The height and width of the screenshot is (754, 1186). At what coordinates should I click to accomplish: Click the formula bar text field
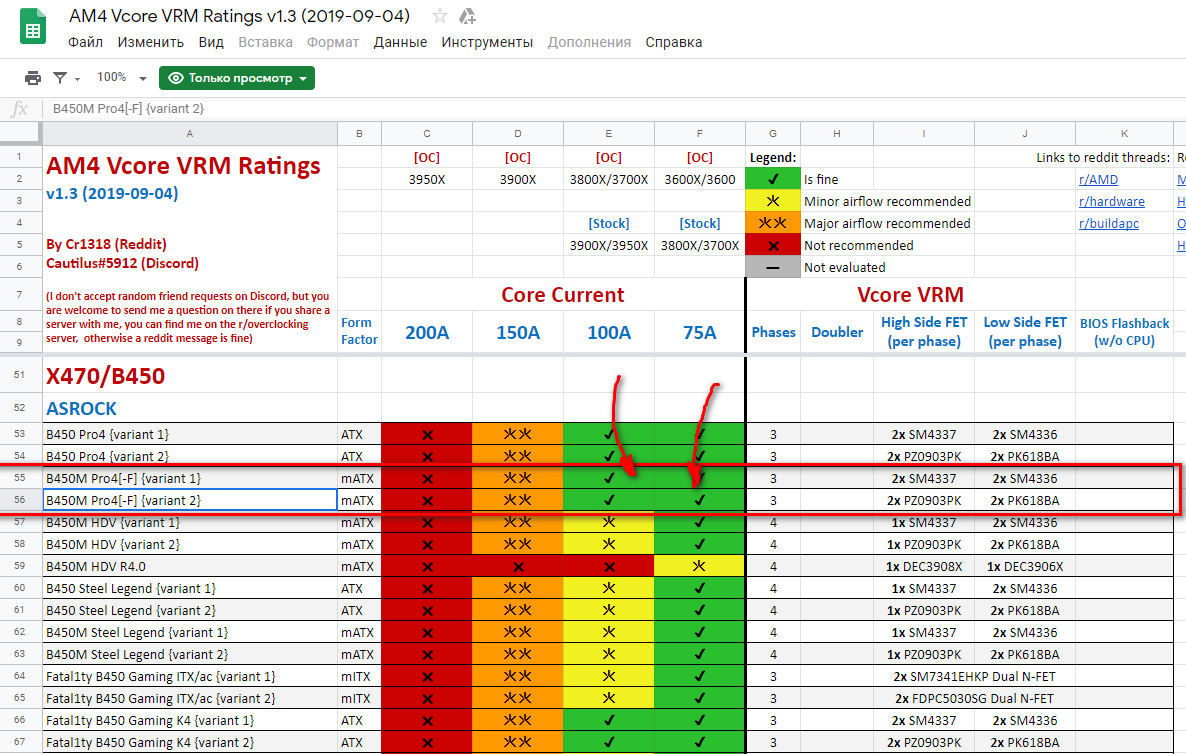[x=613, y=109]
